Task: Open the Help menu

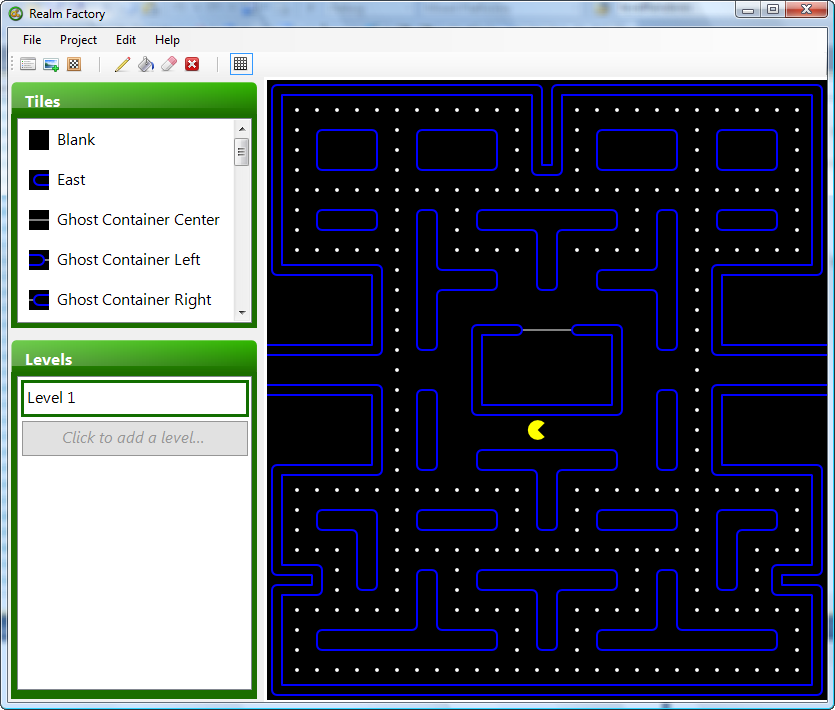Action: click(x=167, y=40)
